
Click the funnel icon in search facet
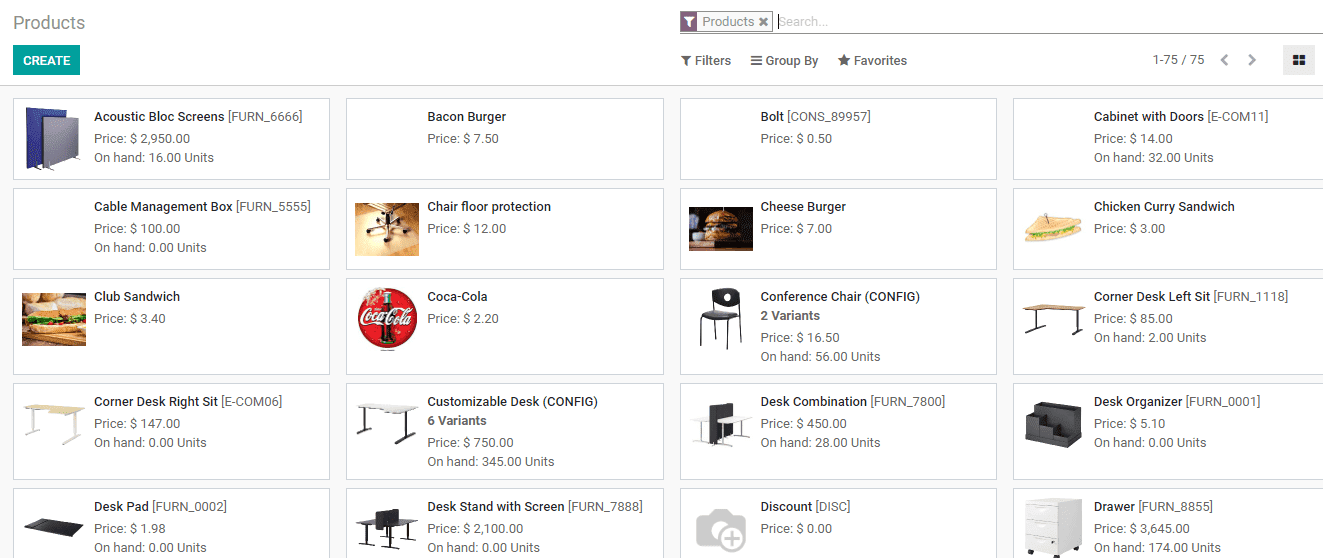click(689, 22)
